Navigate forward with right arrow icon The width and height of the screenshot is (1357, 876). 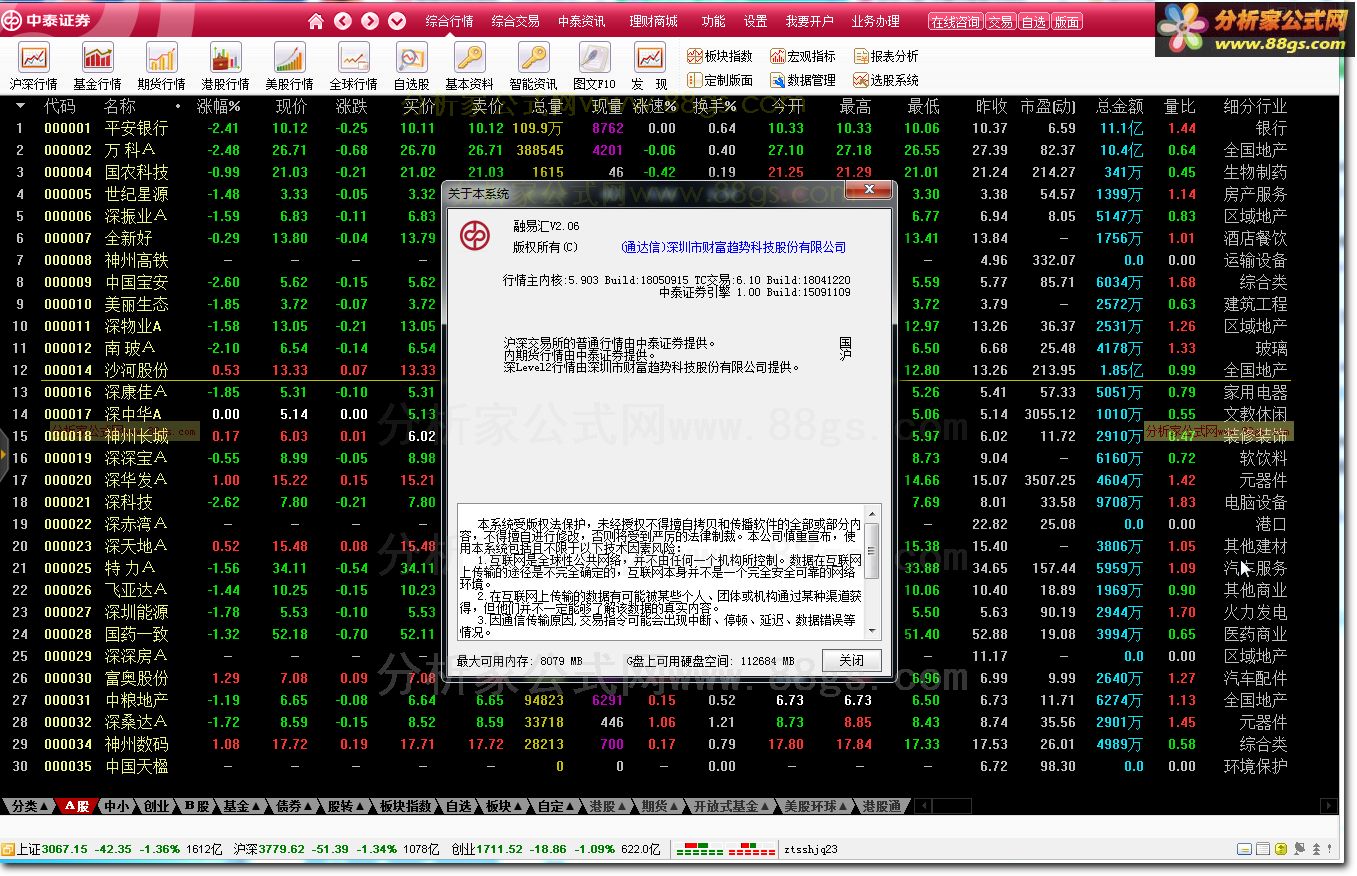pos(370,21)
